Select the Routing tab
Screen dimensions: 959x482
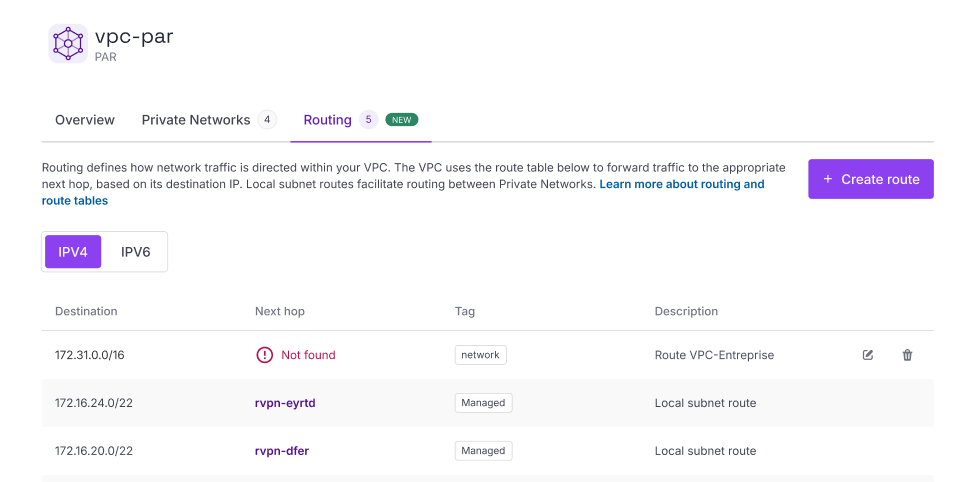328,120
